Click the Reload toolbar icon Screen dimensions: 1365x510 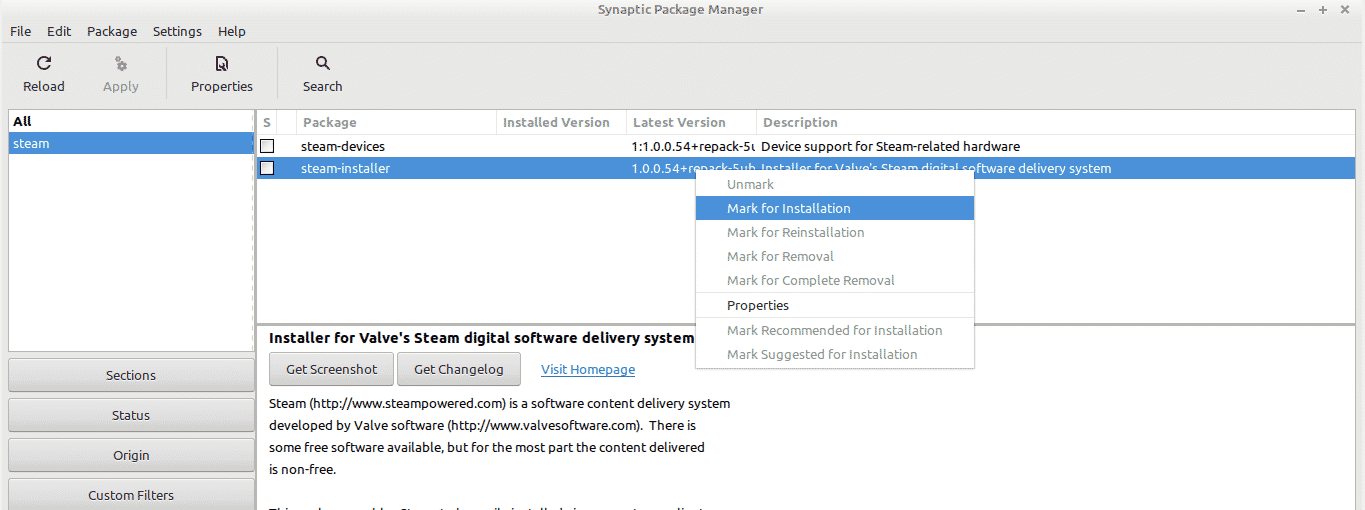[44, 63]
